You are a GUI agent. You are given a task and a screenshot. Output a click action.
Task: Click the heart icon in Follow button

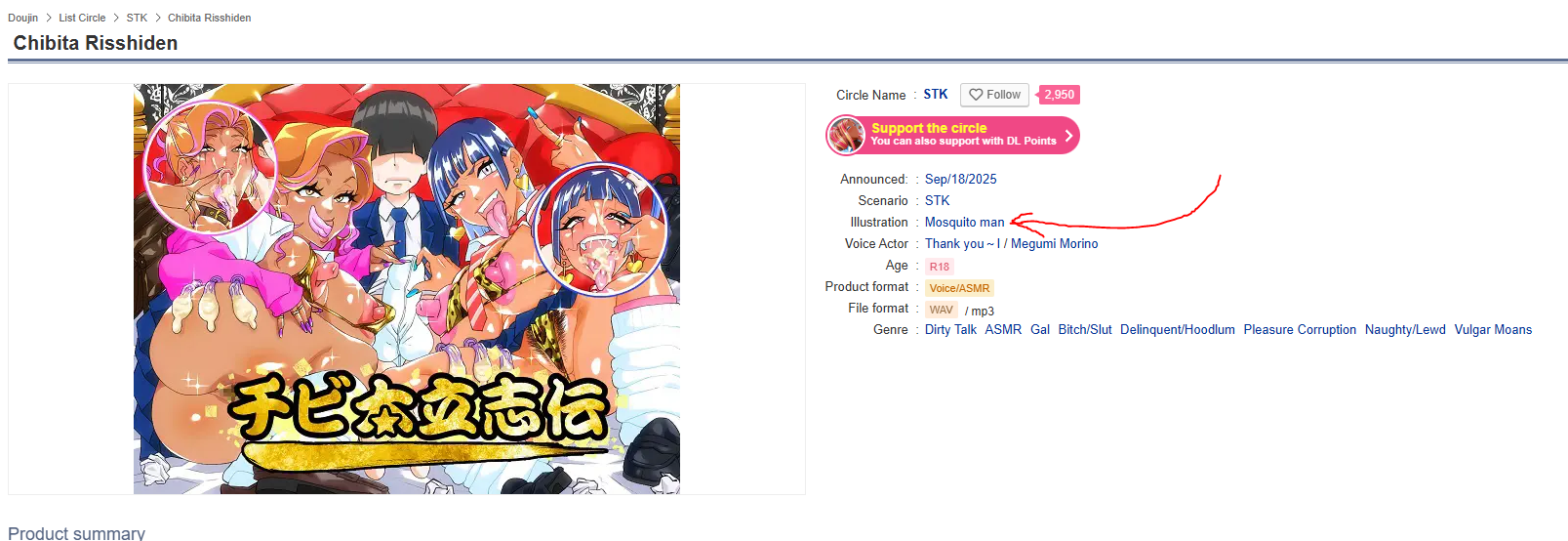click(976, 95)
